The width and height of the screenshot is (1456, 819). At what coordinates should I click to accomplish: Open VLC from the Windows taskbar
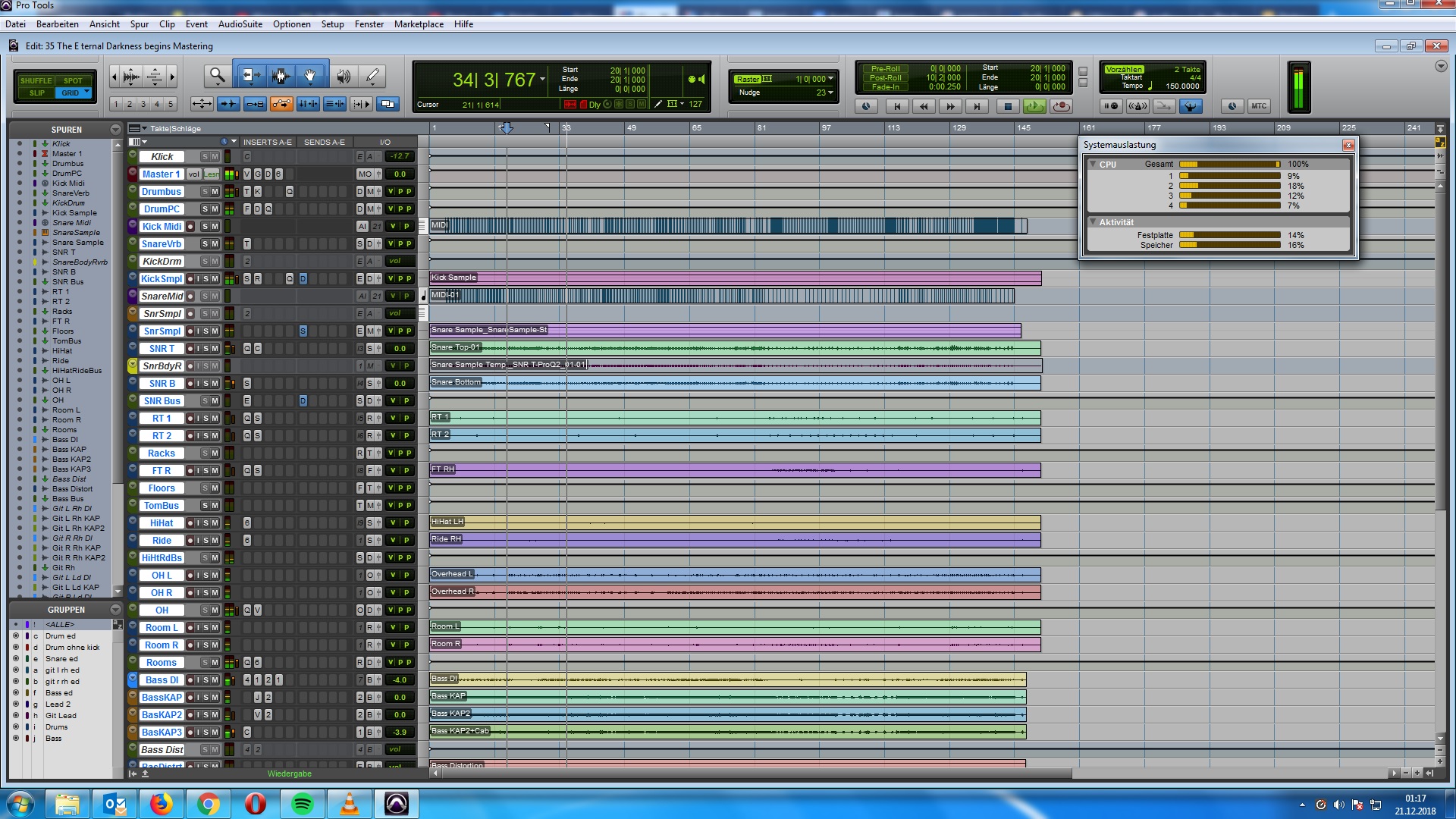point(349,804)
